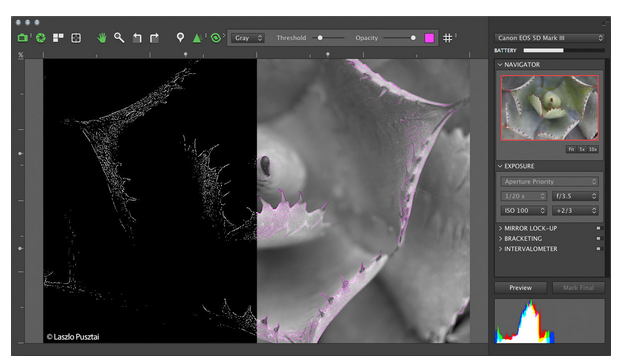Open the Canon EOS 5D Mark III dropdown

coord(549,38)
